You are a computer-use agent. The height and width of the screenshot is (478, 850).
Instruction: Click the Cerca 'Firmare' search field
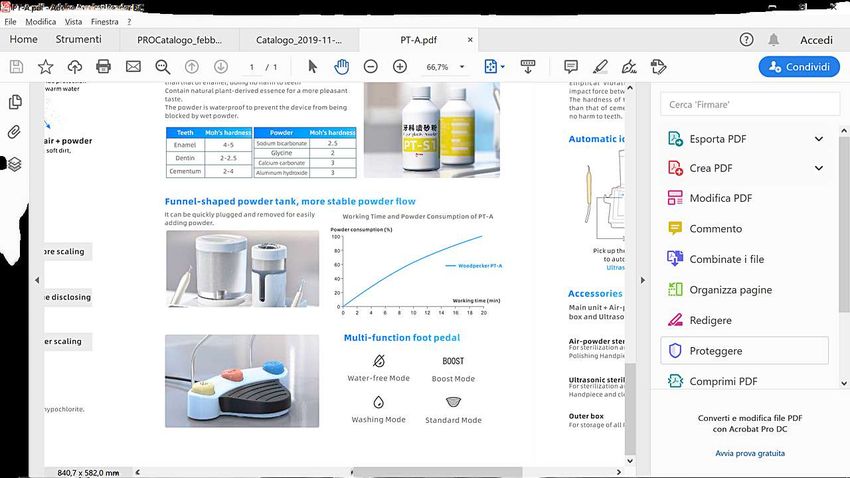pyautogui.click(x=750, y=105)
